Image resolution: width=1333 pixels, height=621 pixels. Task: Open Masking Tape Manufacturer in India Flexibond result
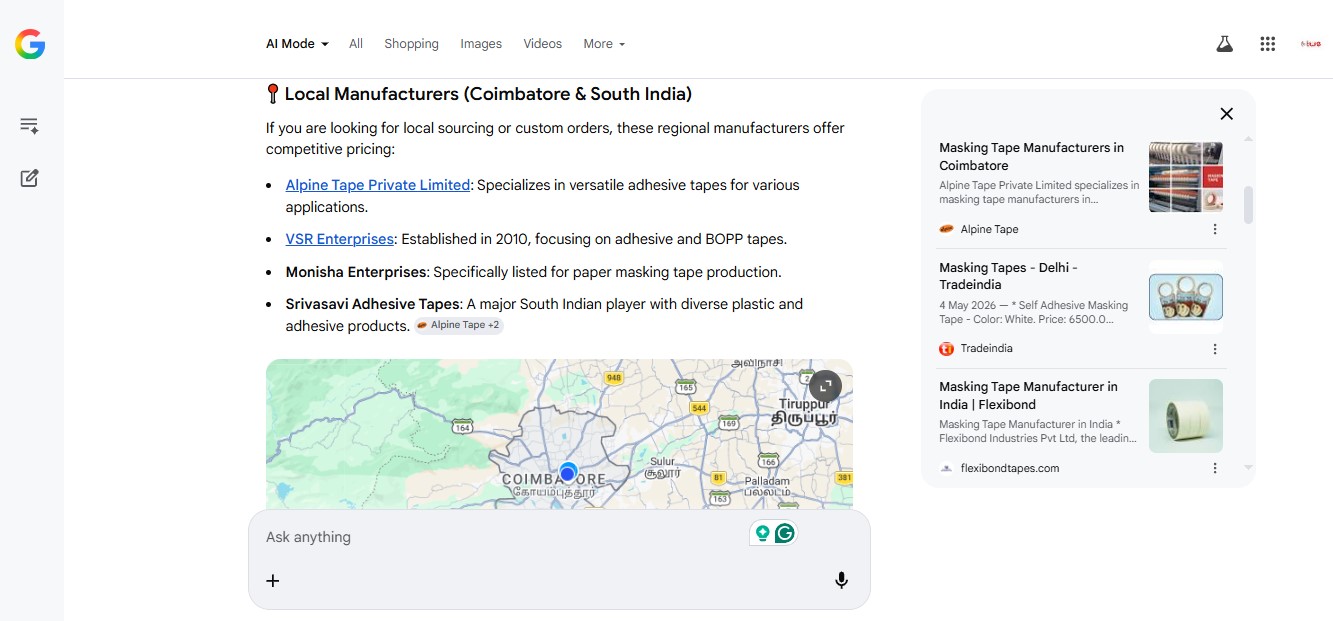1029,395
